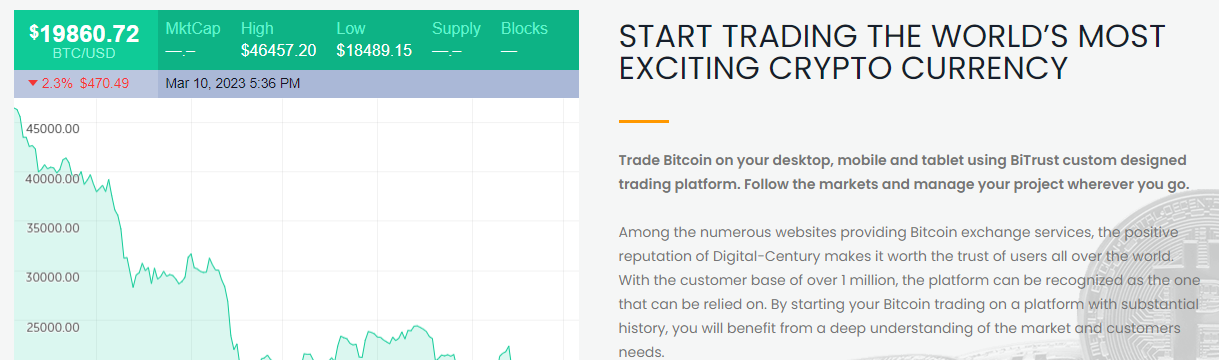This screenshot has width=1219, height=360.
Task: Click the 35000.00 chart axis label
Action: (x=53, y=227)
